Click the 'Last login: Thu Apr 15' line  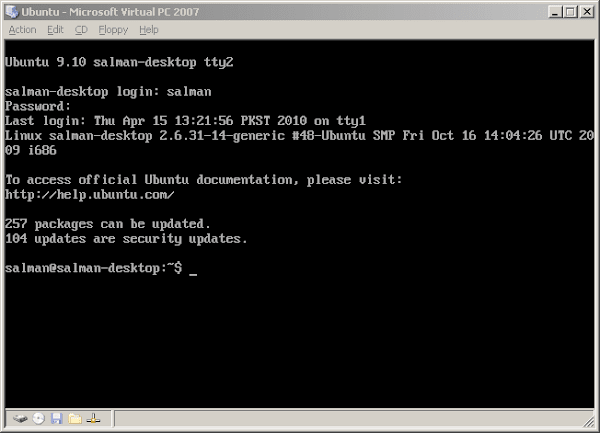pos(185,121)
